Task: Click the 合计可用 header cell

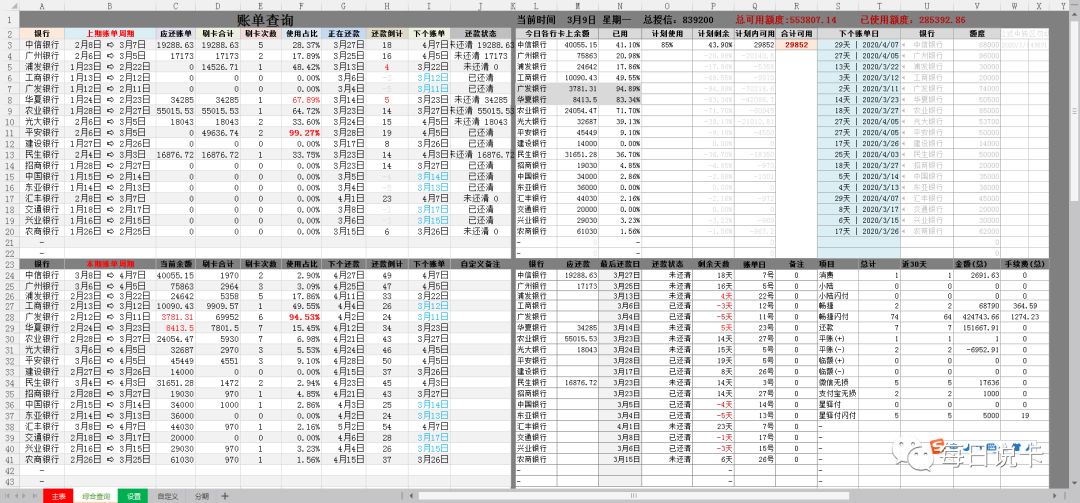Action: [796, 33]
